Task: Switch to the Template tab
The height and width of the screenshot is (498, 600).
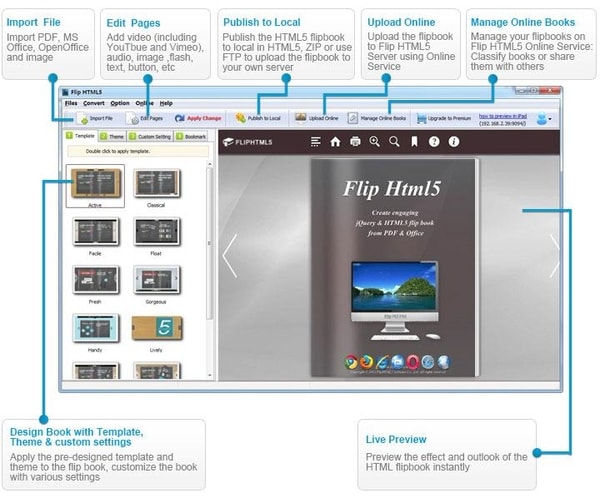Action: [x=80, y=136]
